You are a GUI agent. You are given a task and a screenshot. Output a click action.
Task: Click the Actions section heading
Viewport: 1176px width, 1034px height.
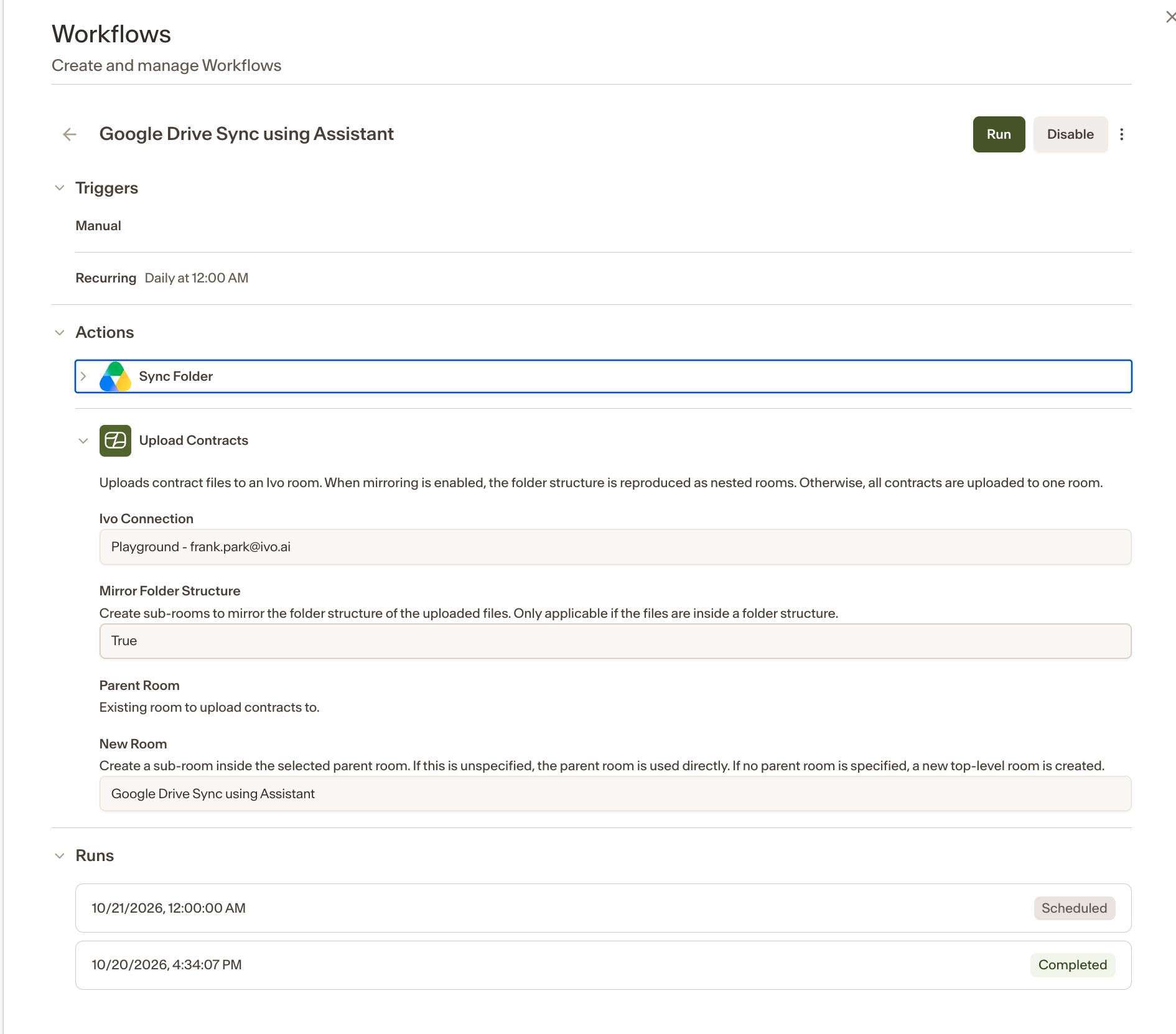click(105, 333)
